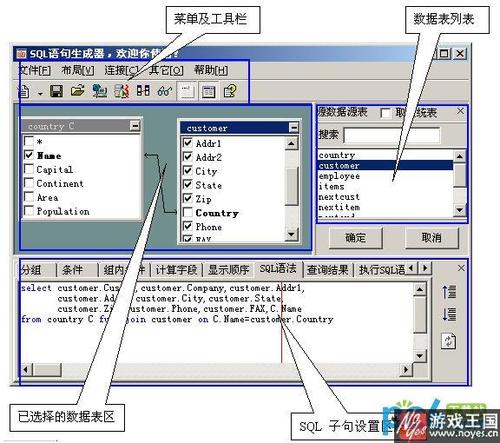Image resolution: width=500 pixels, height=443 pixels.
Task: Open the dropdown arrow beside the new icon
Action: pos(40,94)
